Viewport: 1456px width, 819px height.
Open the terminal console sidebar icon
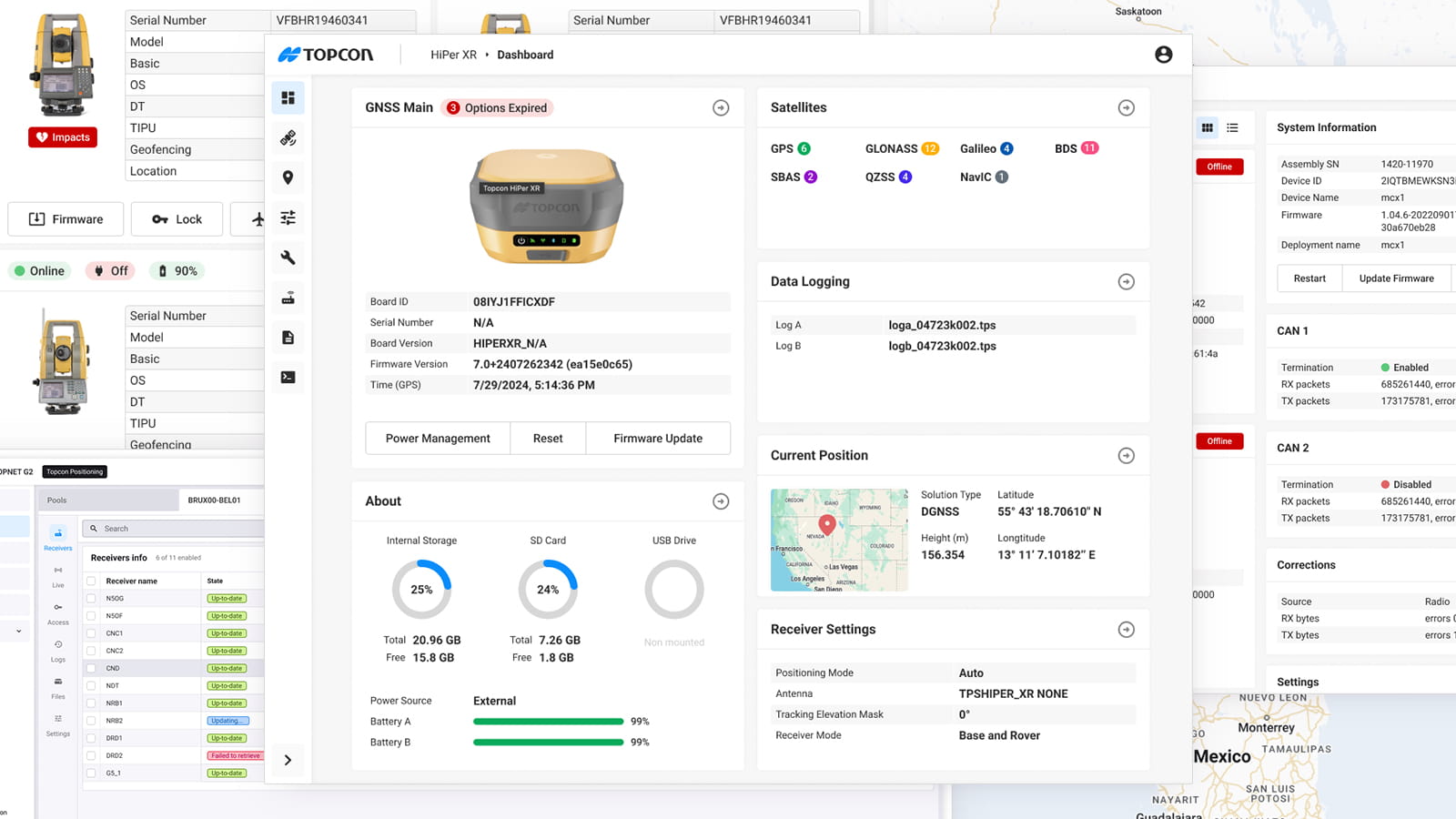[x=288, y=377]
